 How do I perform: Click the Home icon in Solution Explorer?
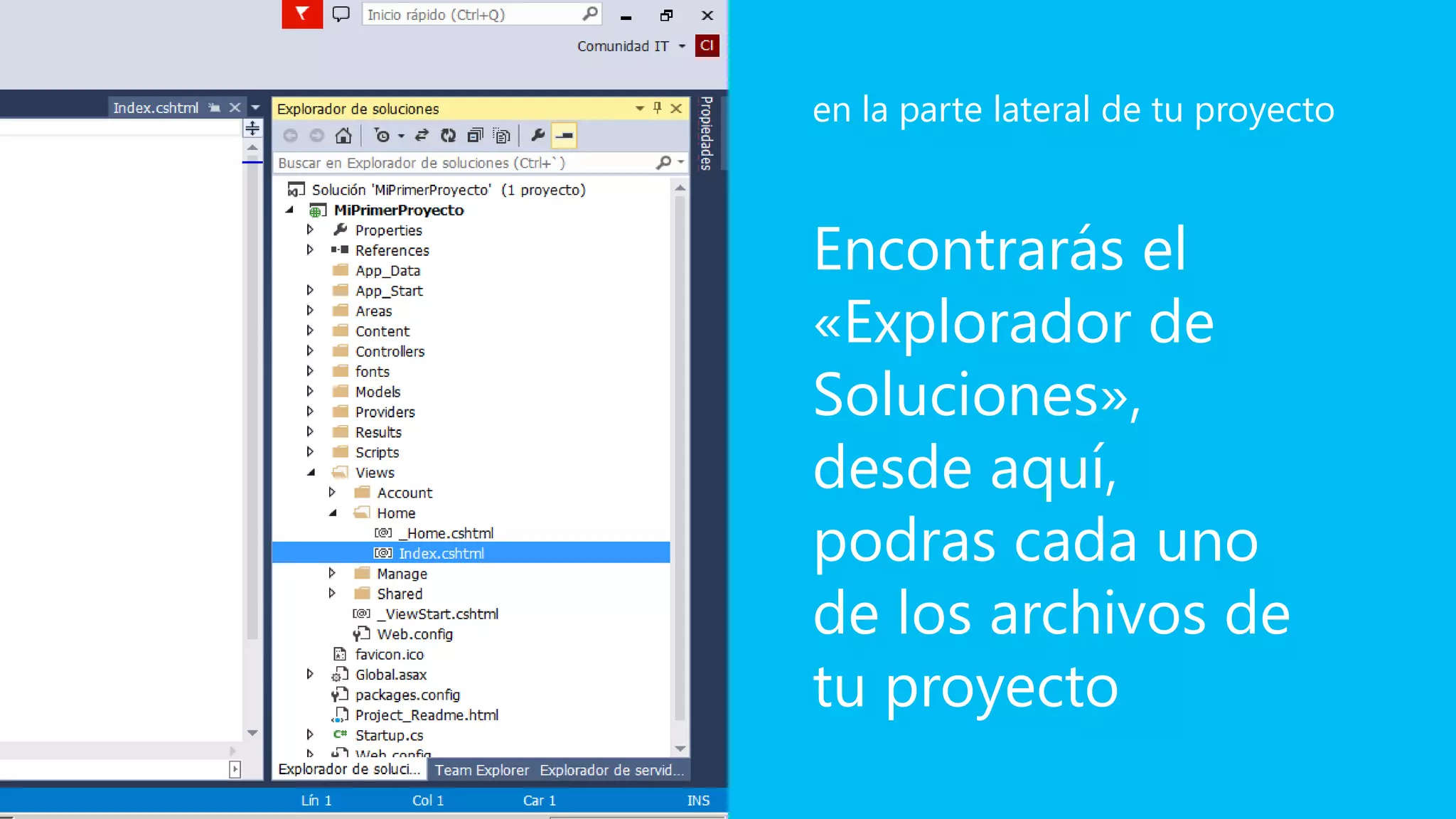click(x=343, y=135)
